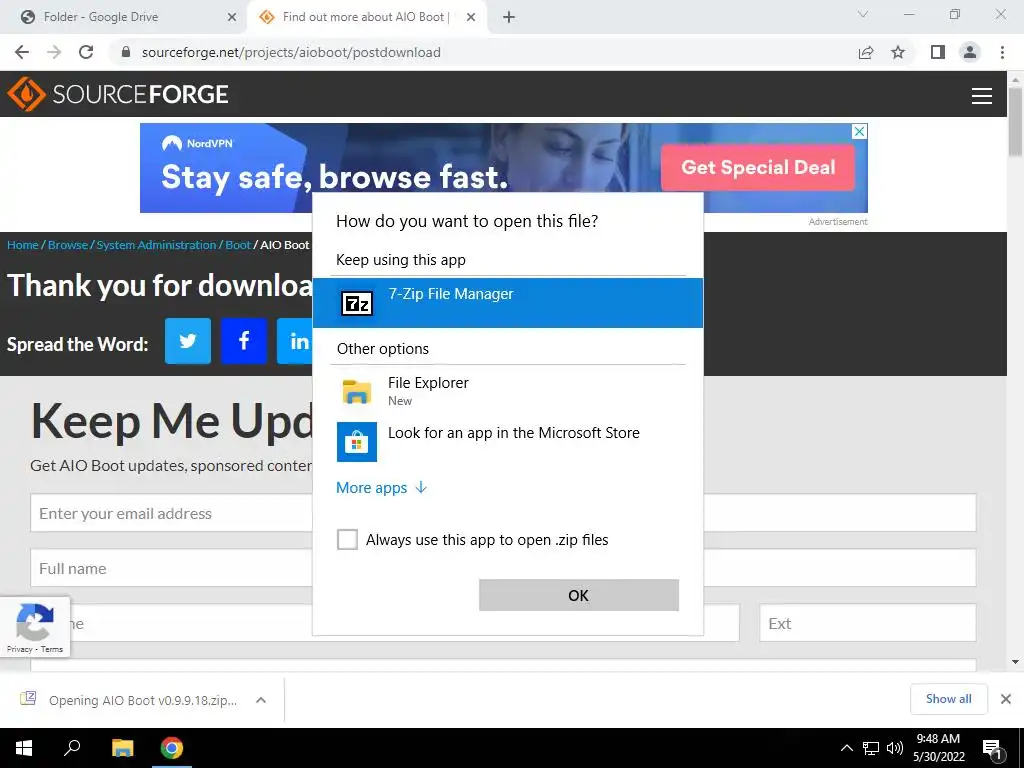Close the downloads bar
Image resolution: width=1024 pixels, height=768 pixels.
1006,699
